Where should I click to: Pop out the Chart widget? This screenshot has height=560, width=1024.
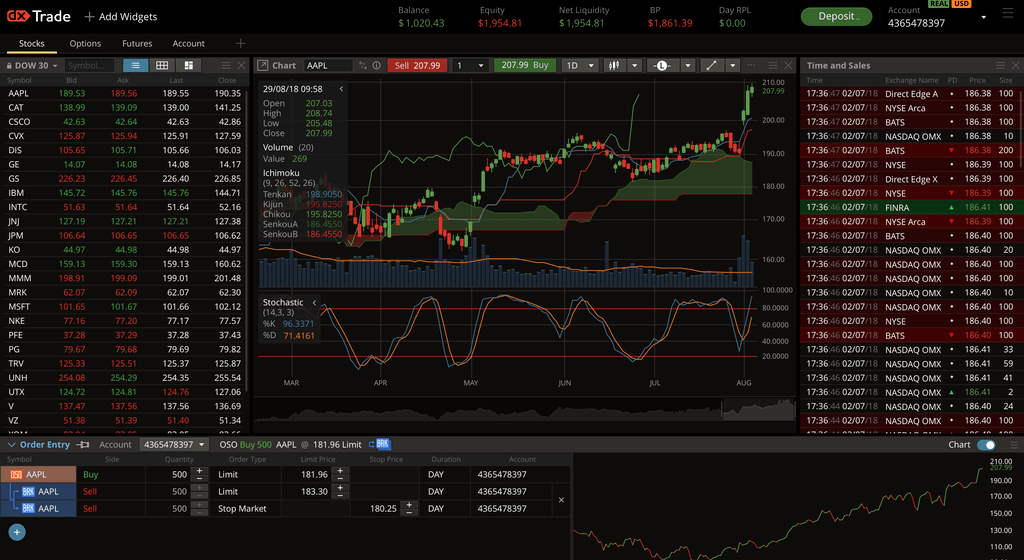[x=263, y=65]
